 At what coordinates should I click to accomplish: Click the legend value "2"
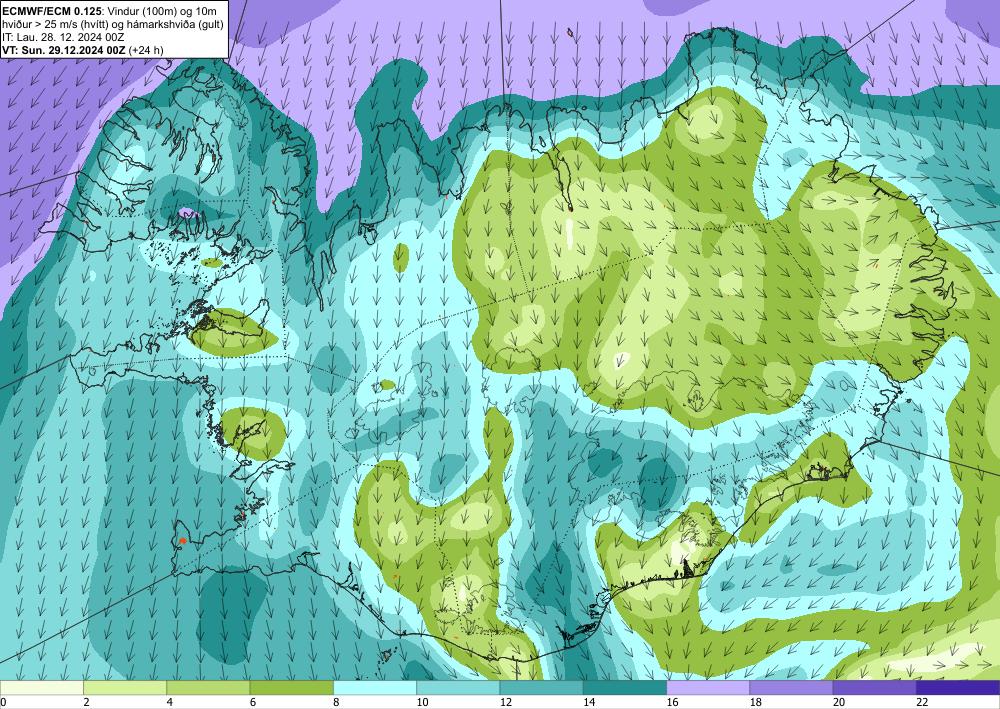tap(86, 702)
